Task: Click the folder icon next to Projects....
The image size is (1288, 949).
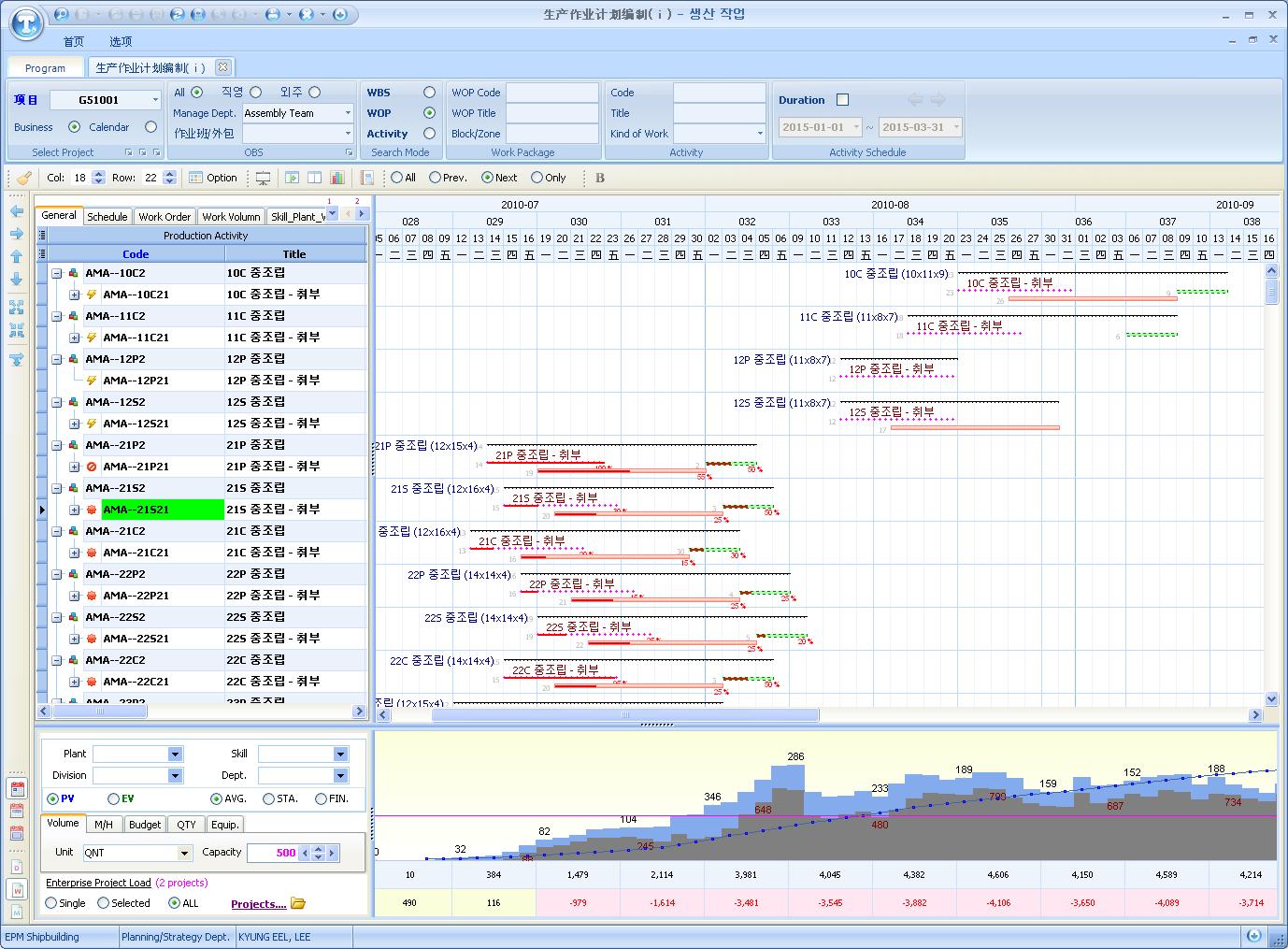Action: click(x=298, y=903)
